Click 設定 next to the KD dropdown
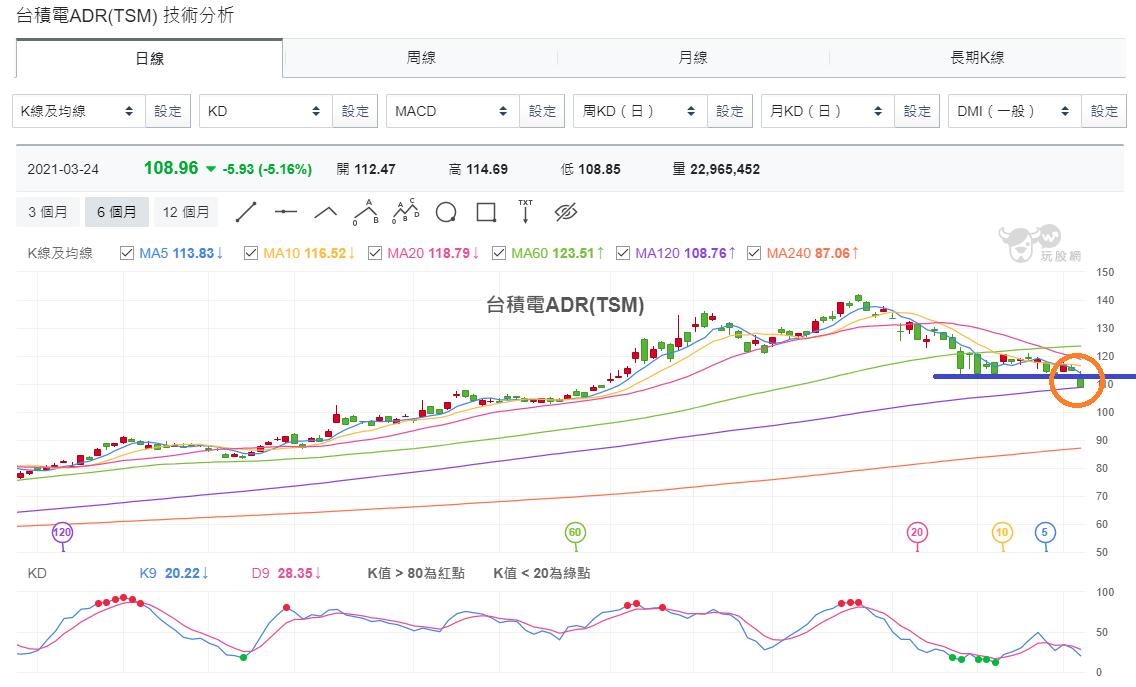The image size is (1136, 687). [355, 111]
